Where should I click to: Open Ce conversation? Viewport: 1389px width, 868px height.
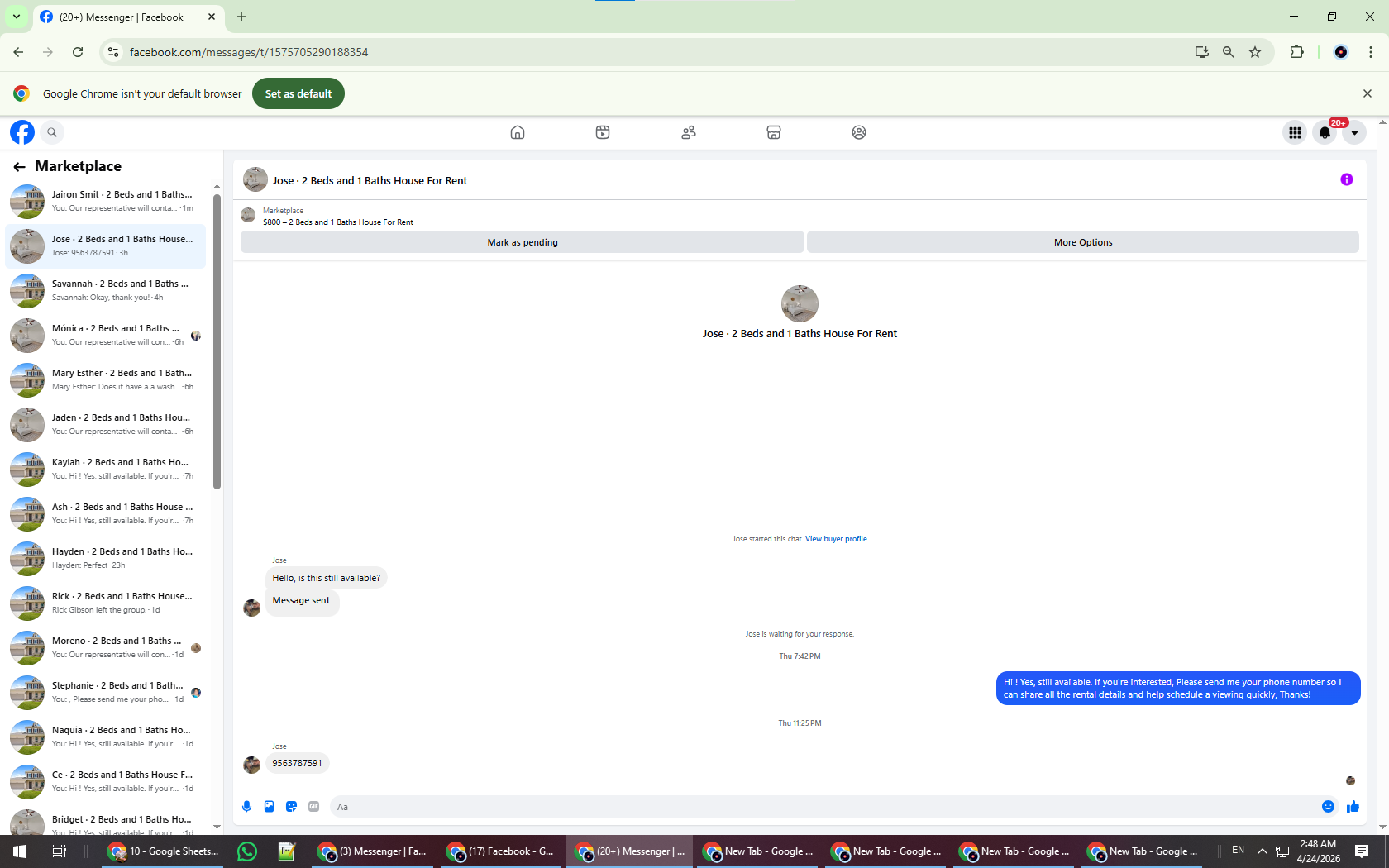[106, 781]
